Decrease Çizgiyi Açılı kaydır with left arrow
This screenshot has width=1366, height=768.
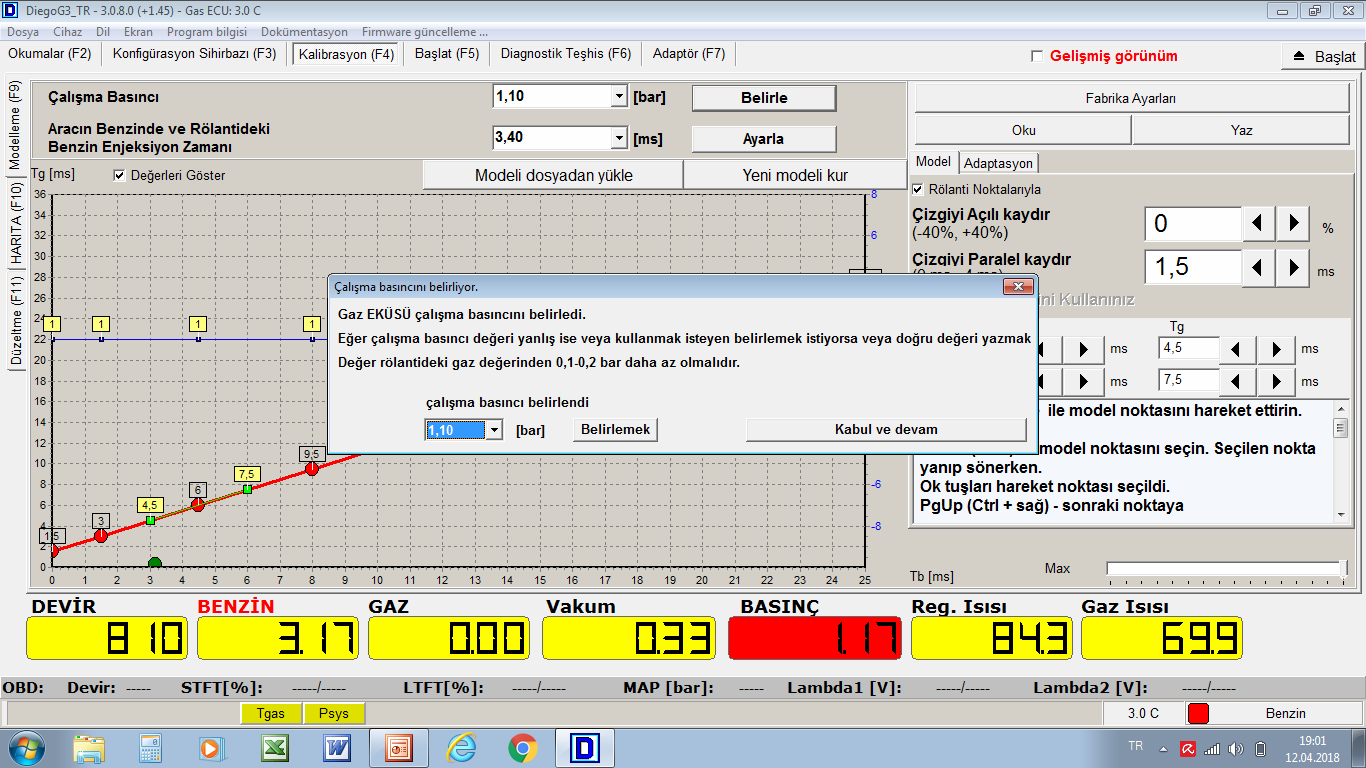(x=1258, y=224)
